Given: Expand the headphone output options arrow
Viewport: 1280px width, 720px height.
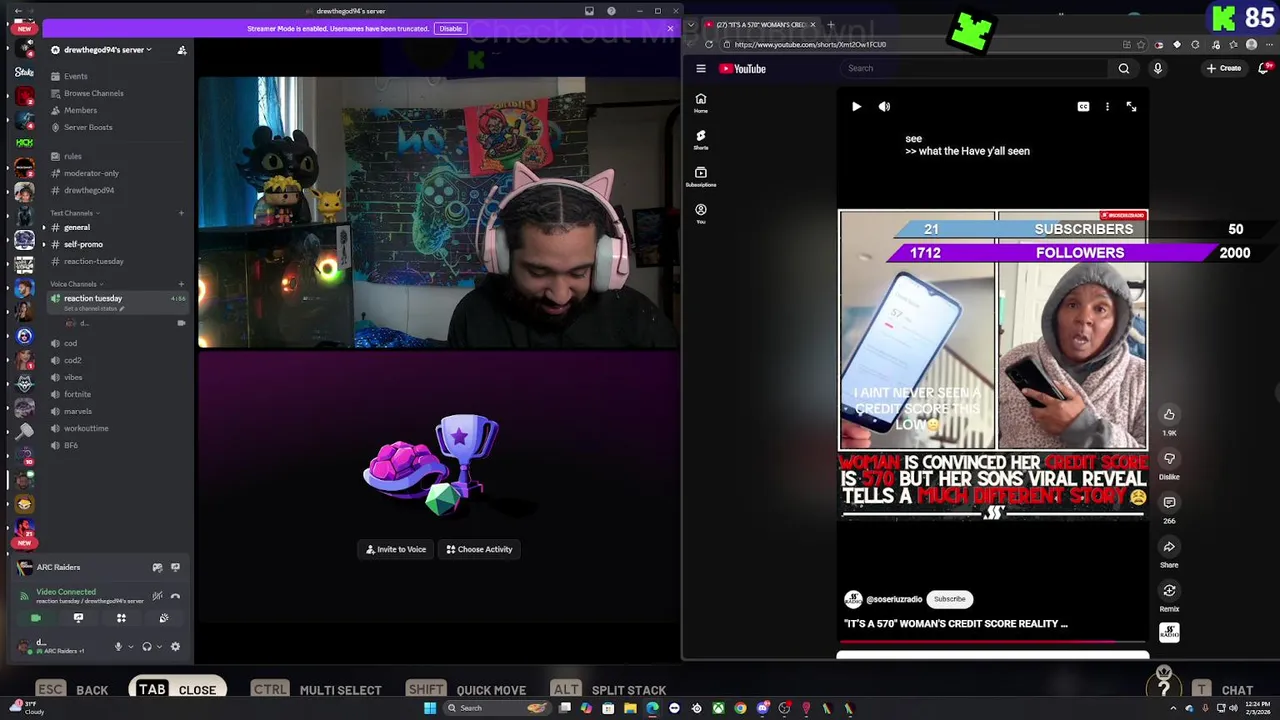Looking at the screenshot, I should (159, 647).
